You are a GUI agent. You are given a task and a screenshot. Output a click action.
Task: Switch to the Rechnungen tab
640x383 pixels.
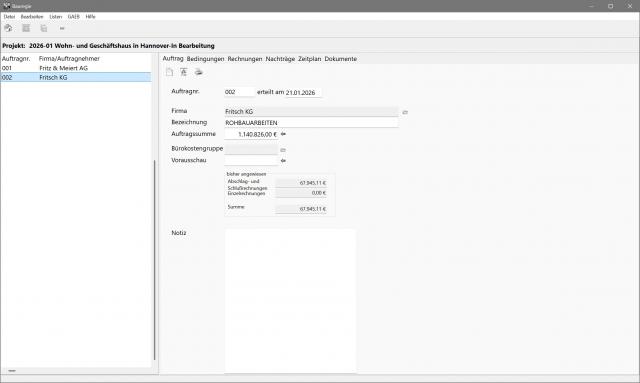pos(245,59)
